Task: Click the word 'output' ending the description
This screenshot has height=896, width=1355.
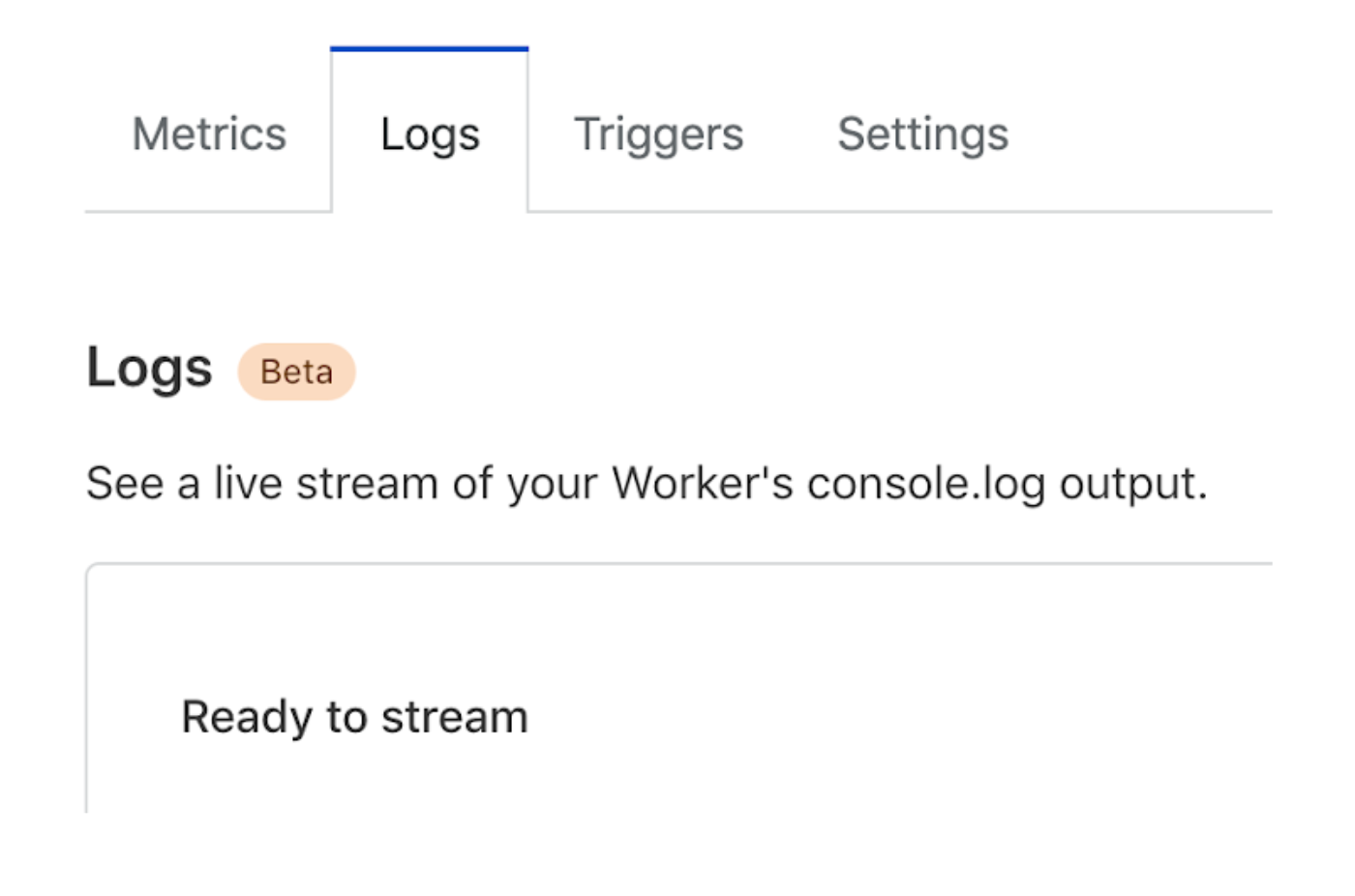Action: point(1128,483)
